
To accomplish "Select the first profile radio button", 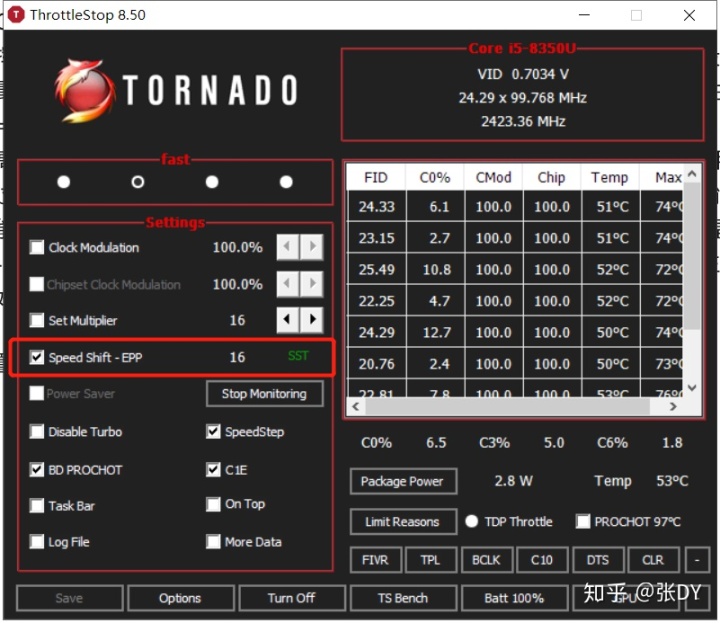I will 63,182.
